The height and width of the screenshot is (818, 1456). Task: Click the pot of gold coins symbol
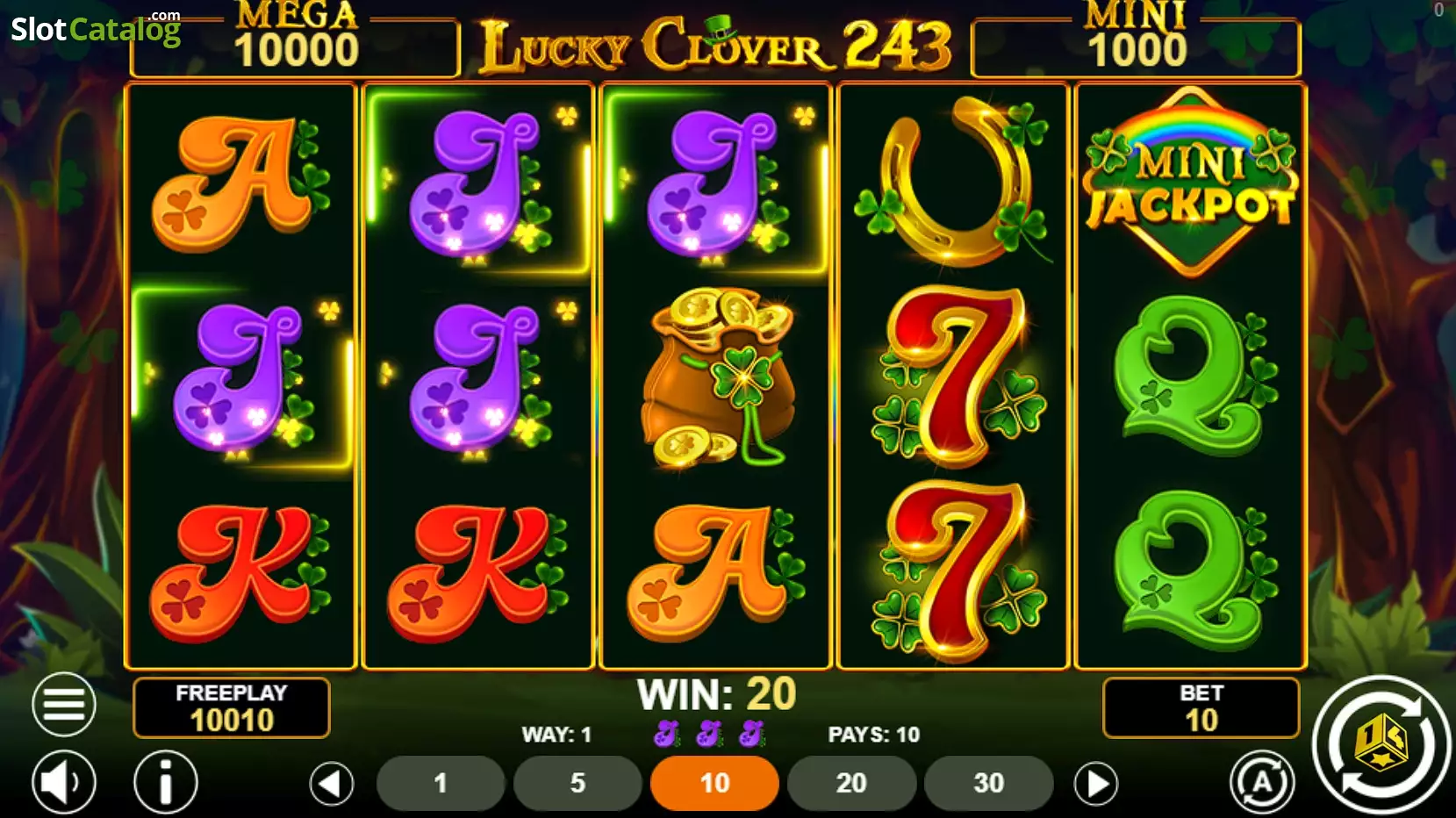[x=718, y=377]
